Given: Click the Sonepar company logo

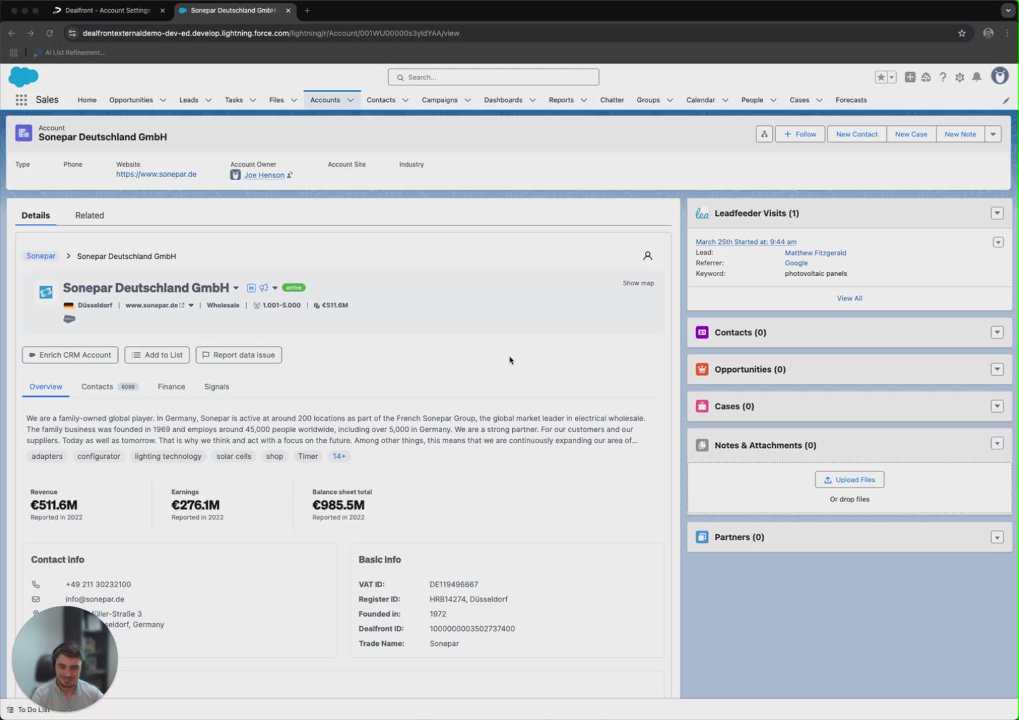Looking at the screenshot, I should click(x=45, y=292).
